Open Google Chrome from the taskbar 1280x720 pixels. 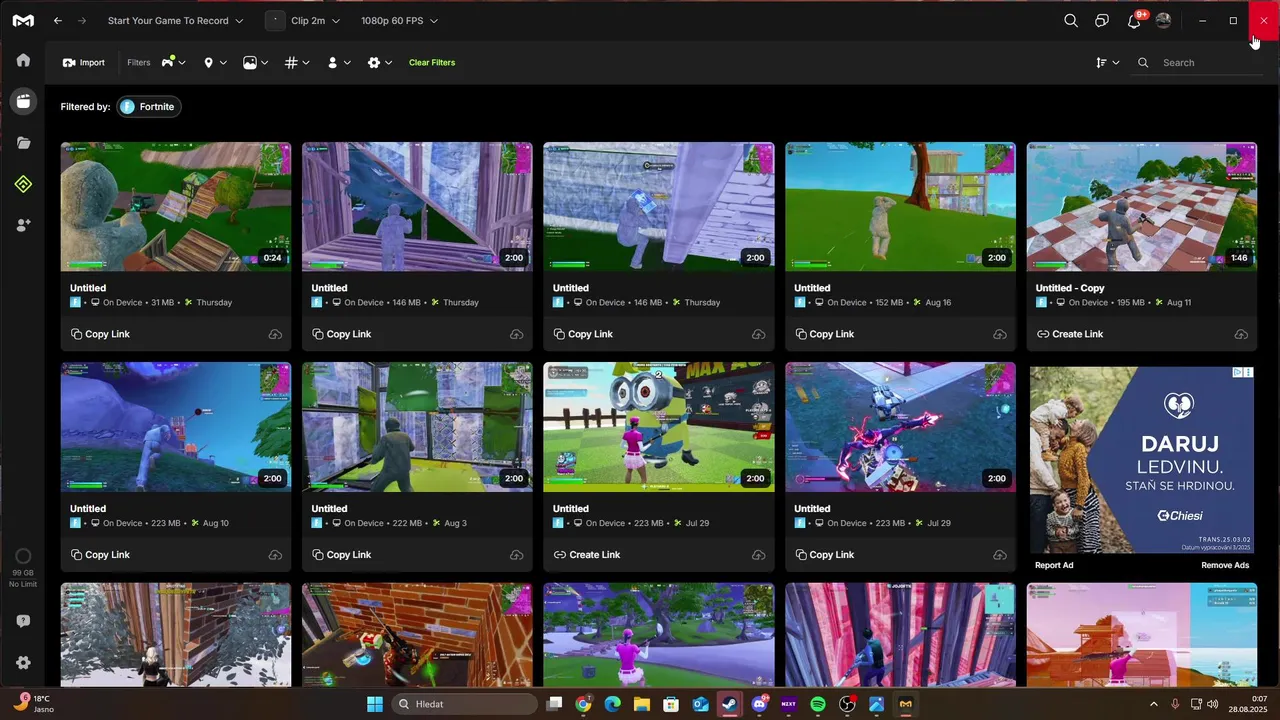pyautogui.click(x=583, y=704)
